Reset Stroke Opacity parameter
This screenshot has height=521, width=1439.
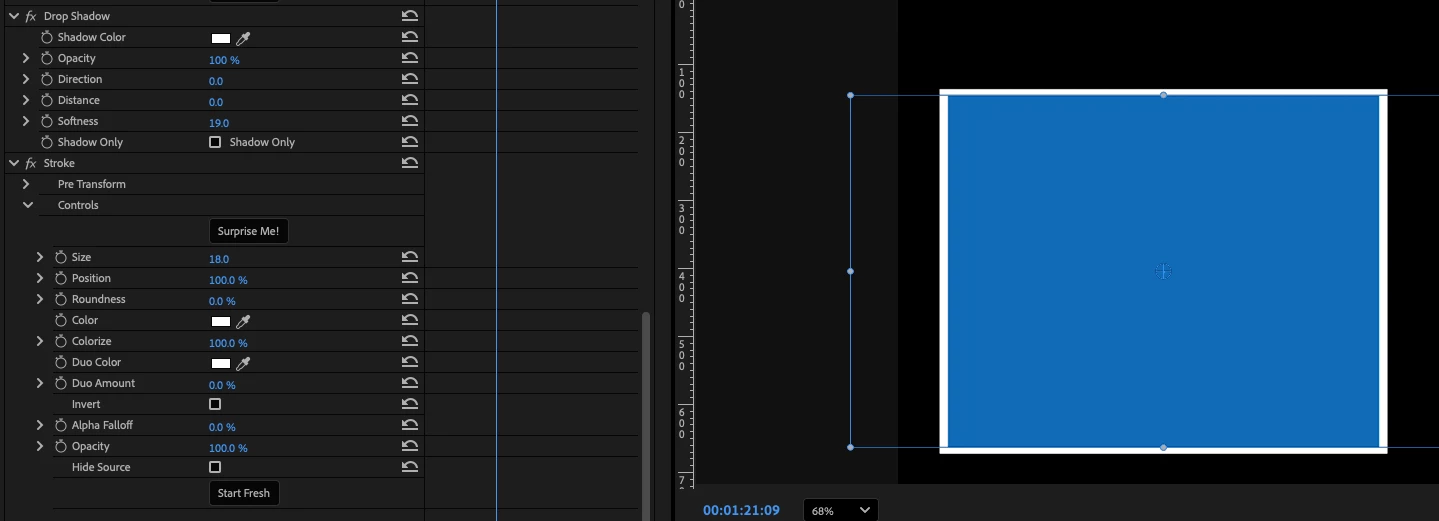[410, 446]
